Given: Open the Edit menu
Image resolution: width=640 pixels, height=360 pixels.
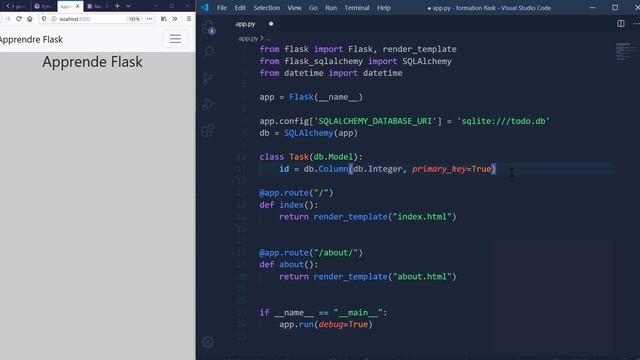Looking at the screenshot, I should tap(240, 8).
